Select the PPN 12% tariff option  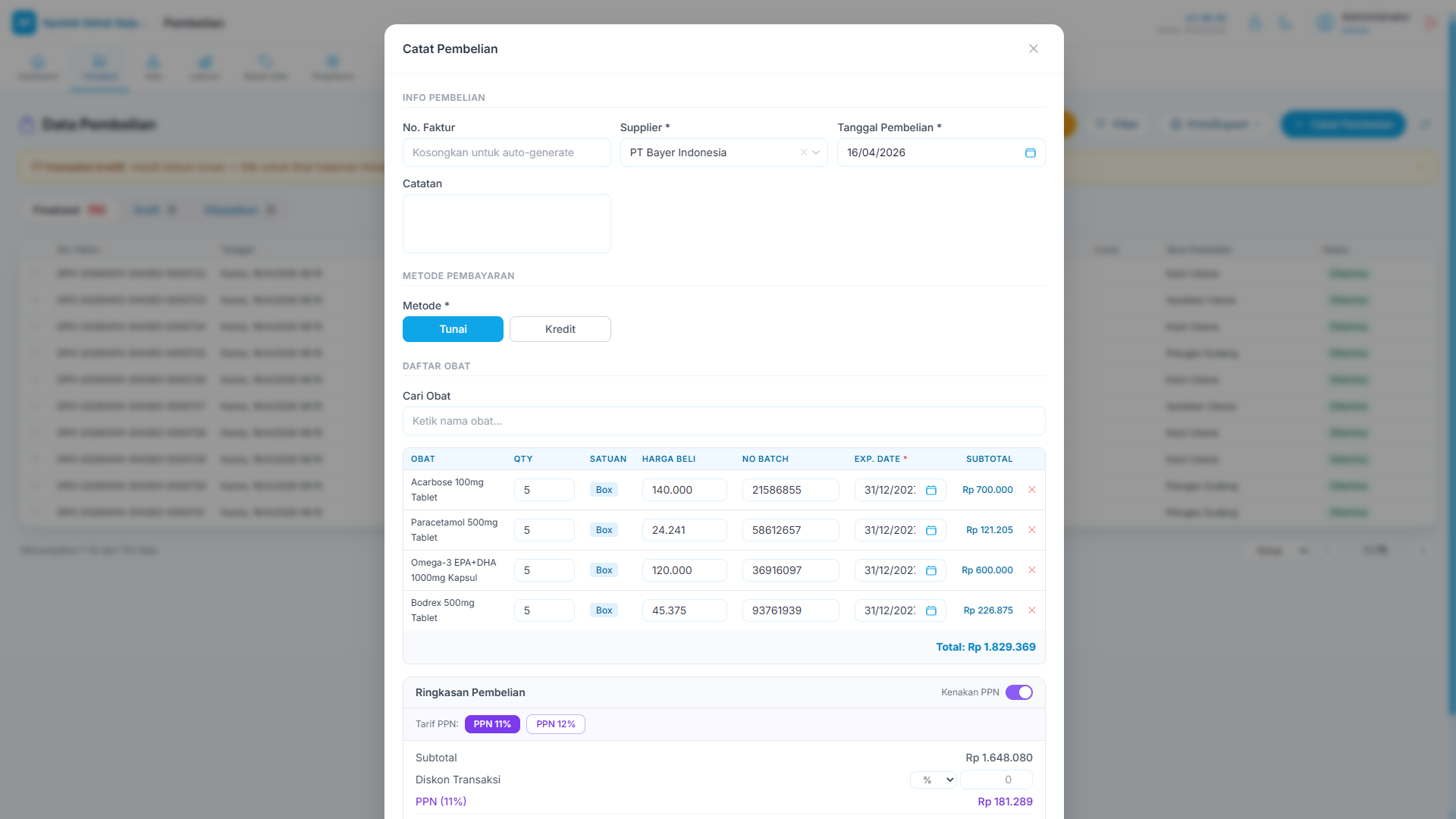pyautogui.click(x=555, y=724)
